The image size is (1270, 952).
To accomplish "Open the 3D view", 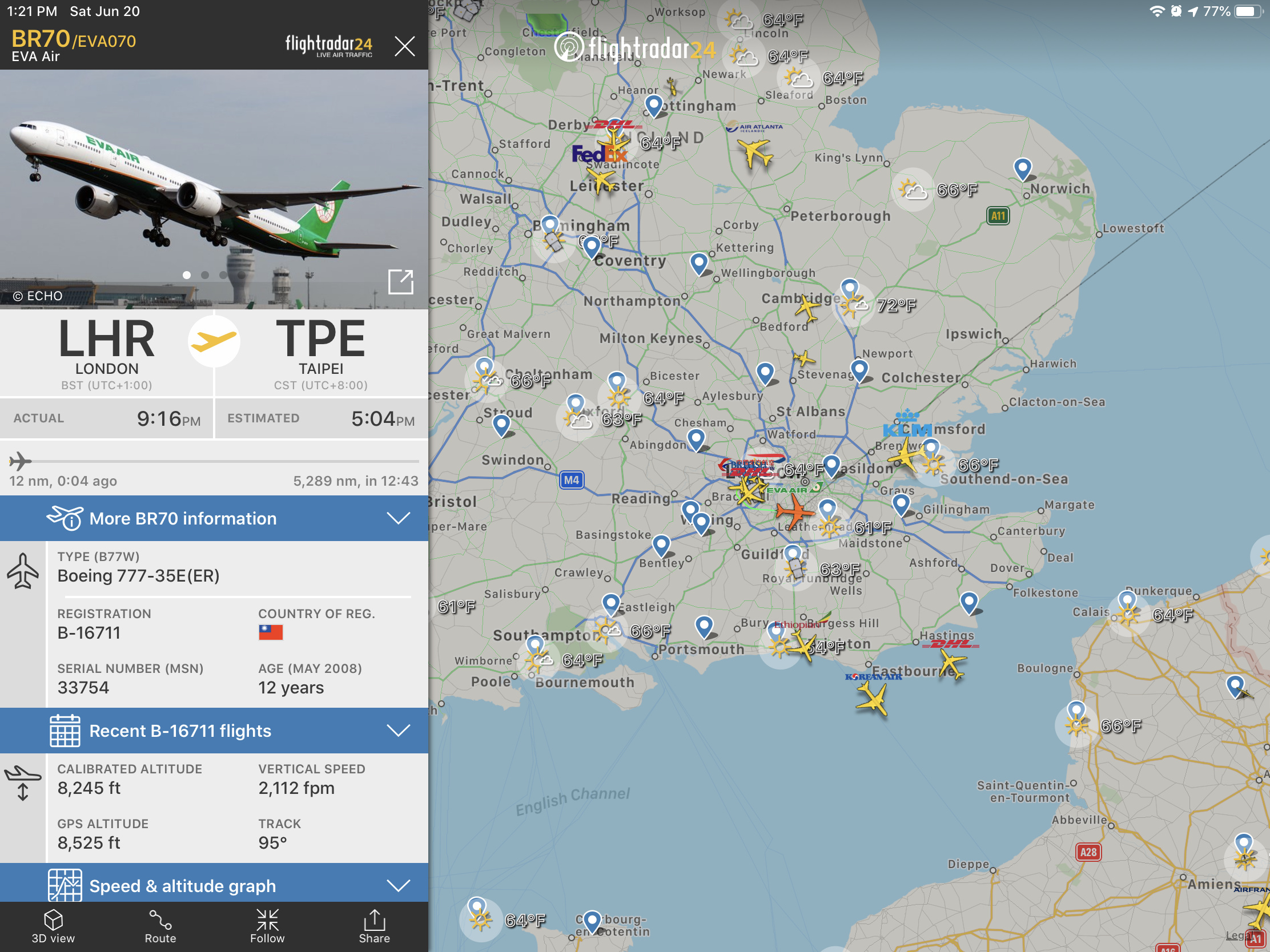I will 53,926.
